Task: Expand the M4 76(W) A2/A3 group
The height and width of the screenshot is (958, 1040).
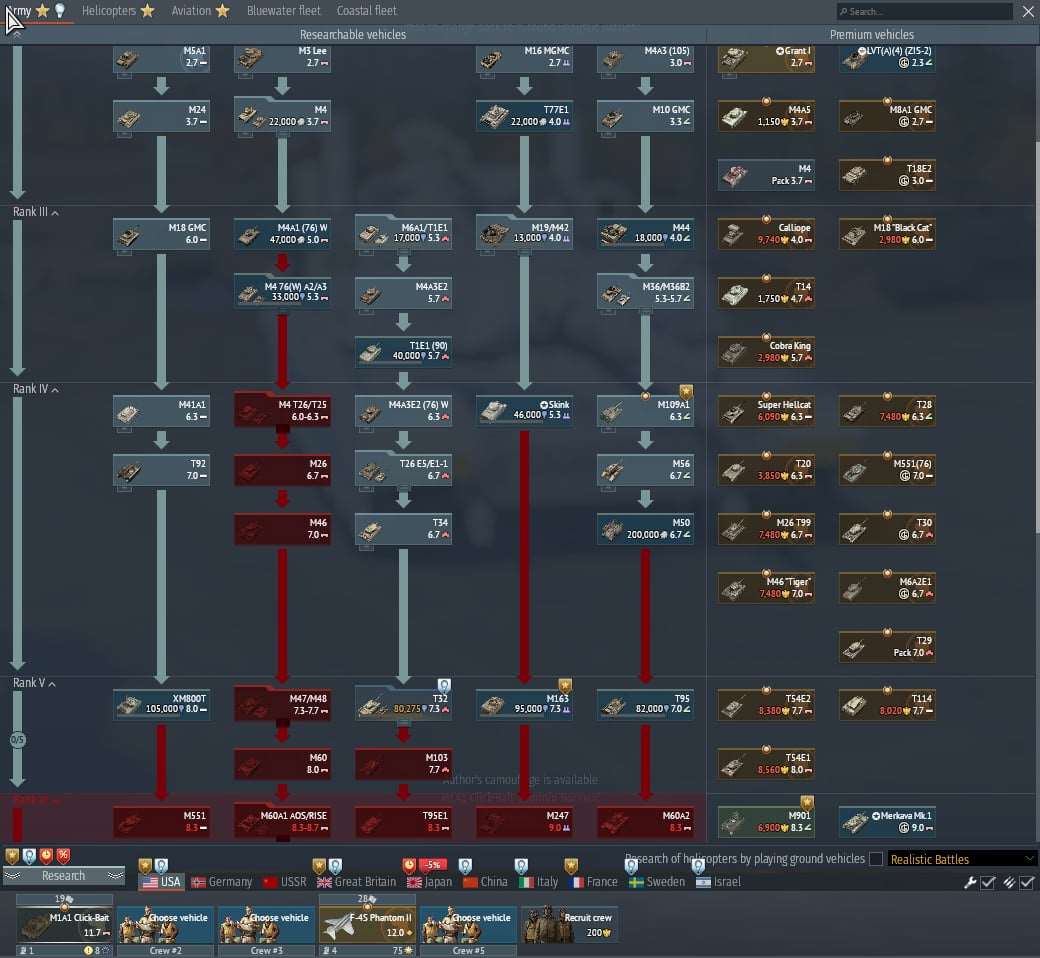Action: tap(283, 293)
